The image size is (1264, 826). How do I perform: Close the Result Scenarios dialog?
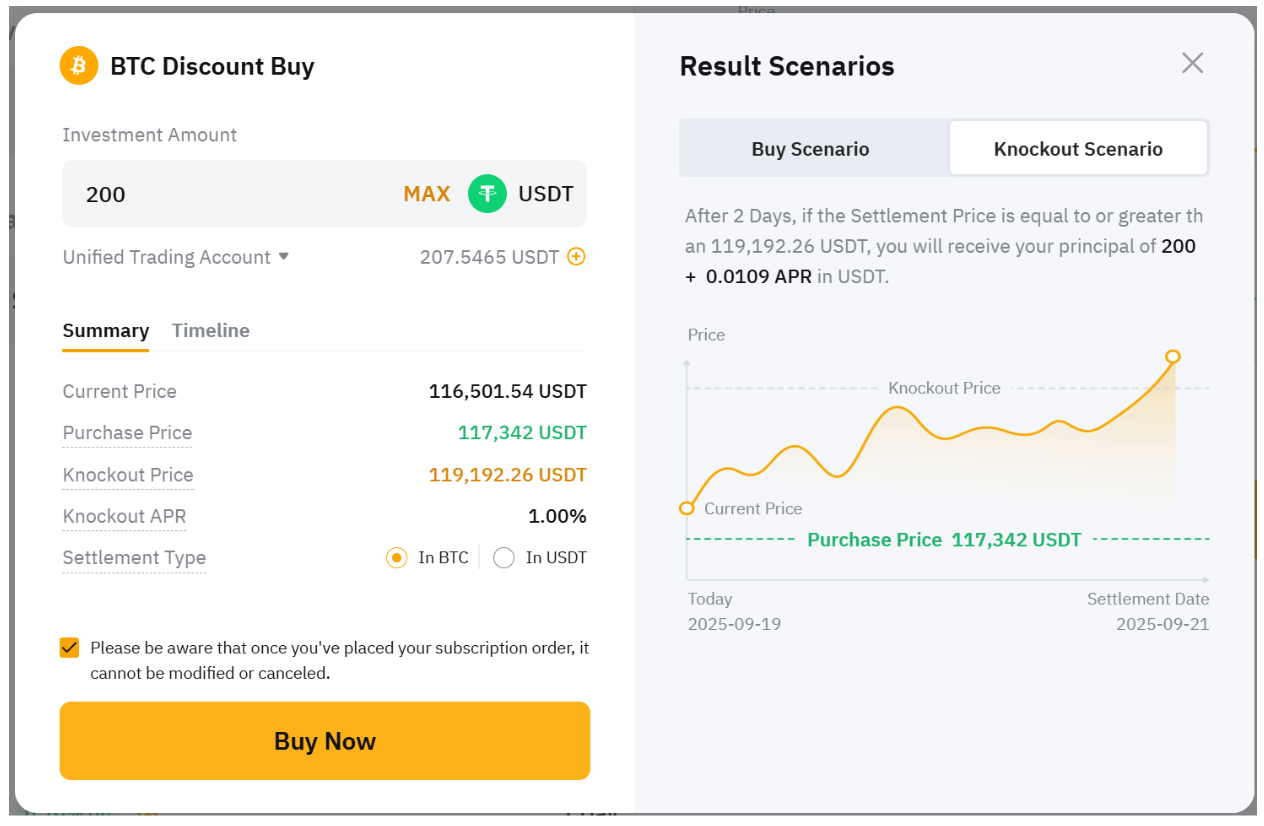click(x=1192, y=64)
